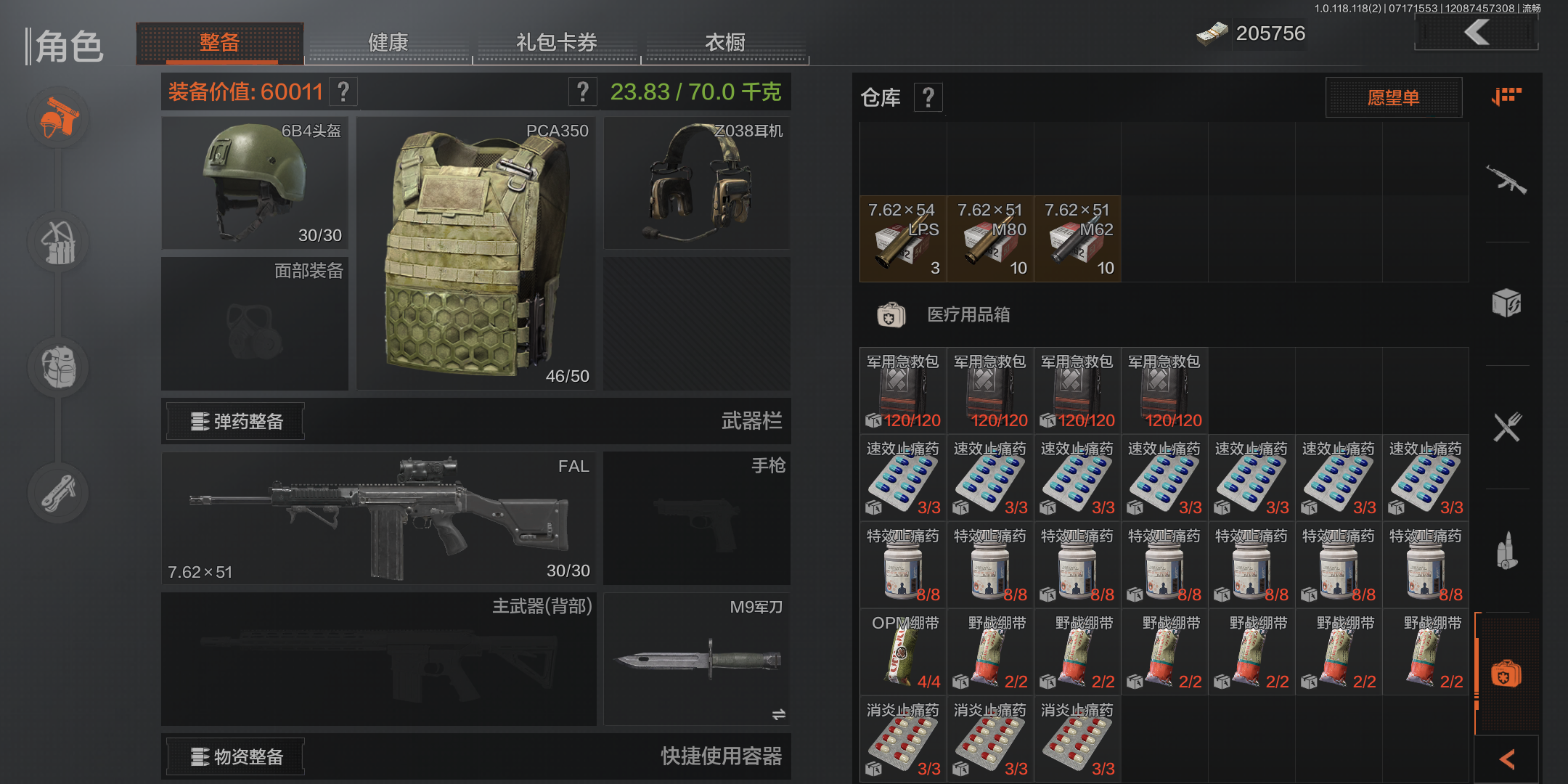The image size is (1568, 784).
Task: Filter warehouse by ammo bullet icon
Action: click(x=1506, y=550)
